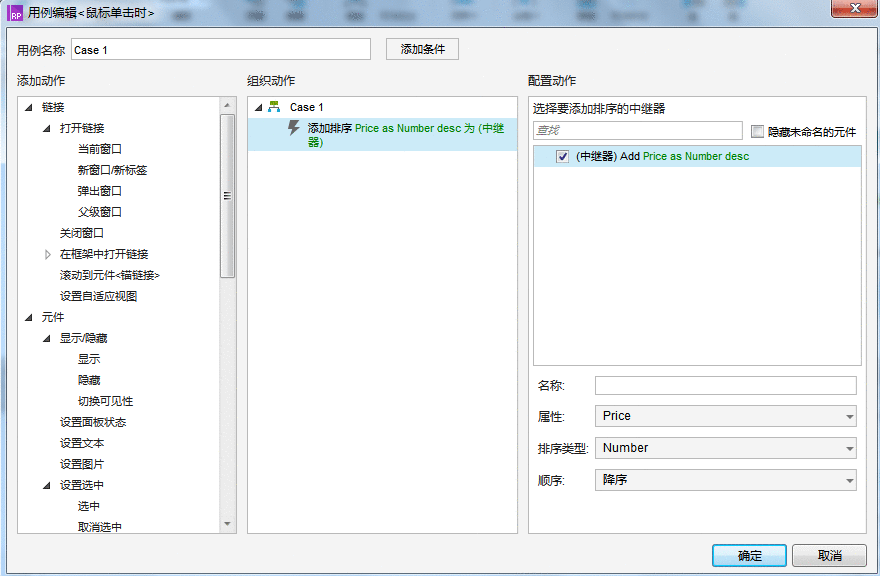Collapse the 设置选中 tree node

tap(47, 486)
